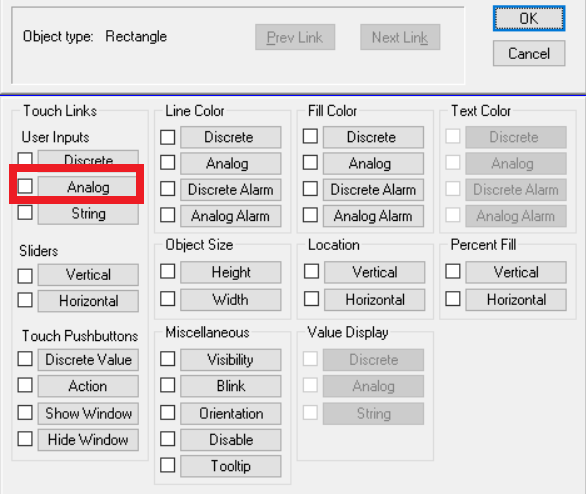Click the Cancel button
This screenshot has height=494, width=586.
(529, 53)
